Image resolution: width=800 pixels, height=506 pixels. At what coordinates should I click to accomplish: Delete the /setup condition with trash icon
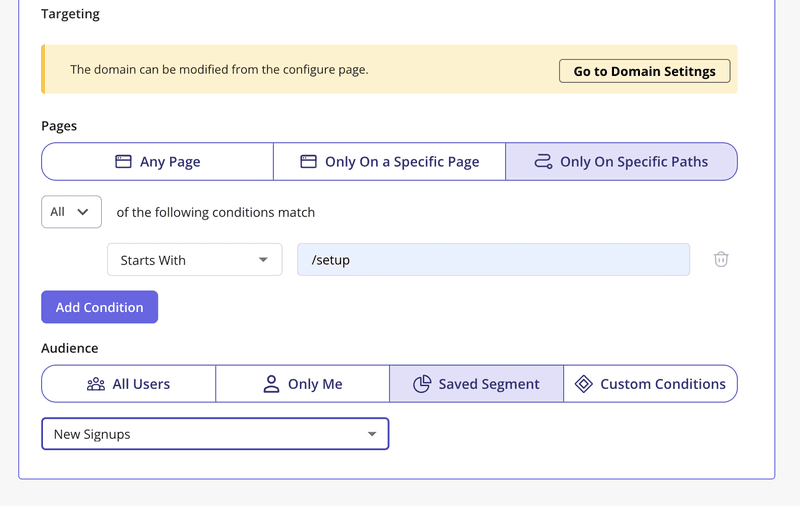721,259
